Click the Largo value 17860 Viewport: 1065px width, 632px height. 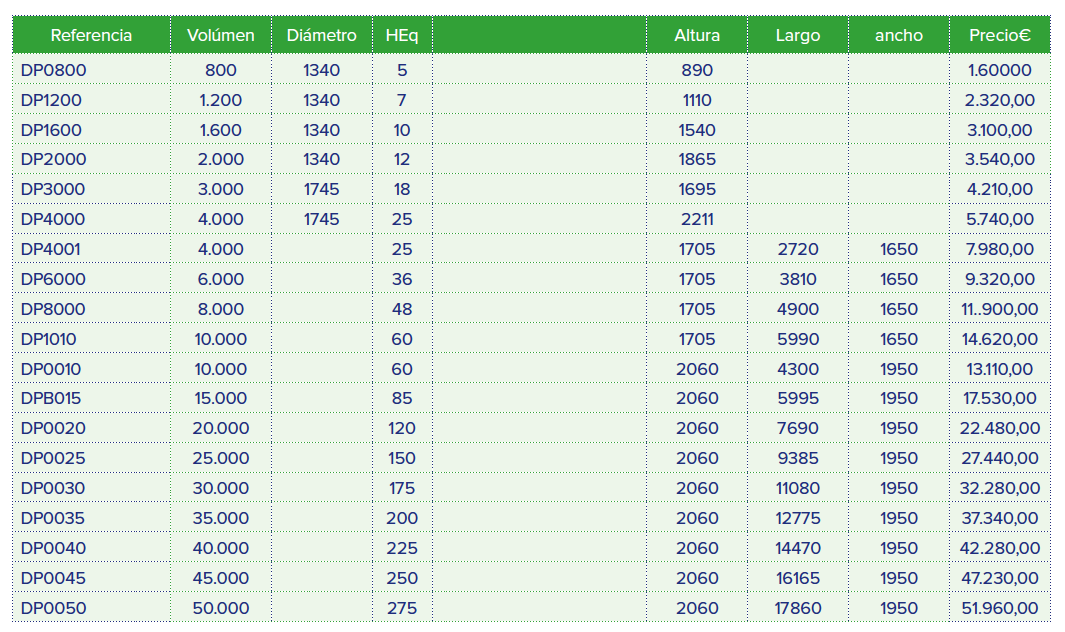[797, 608]
